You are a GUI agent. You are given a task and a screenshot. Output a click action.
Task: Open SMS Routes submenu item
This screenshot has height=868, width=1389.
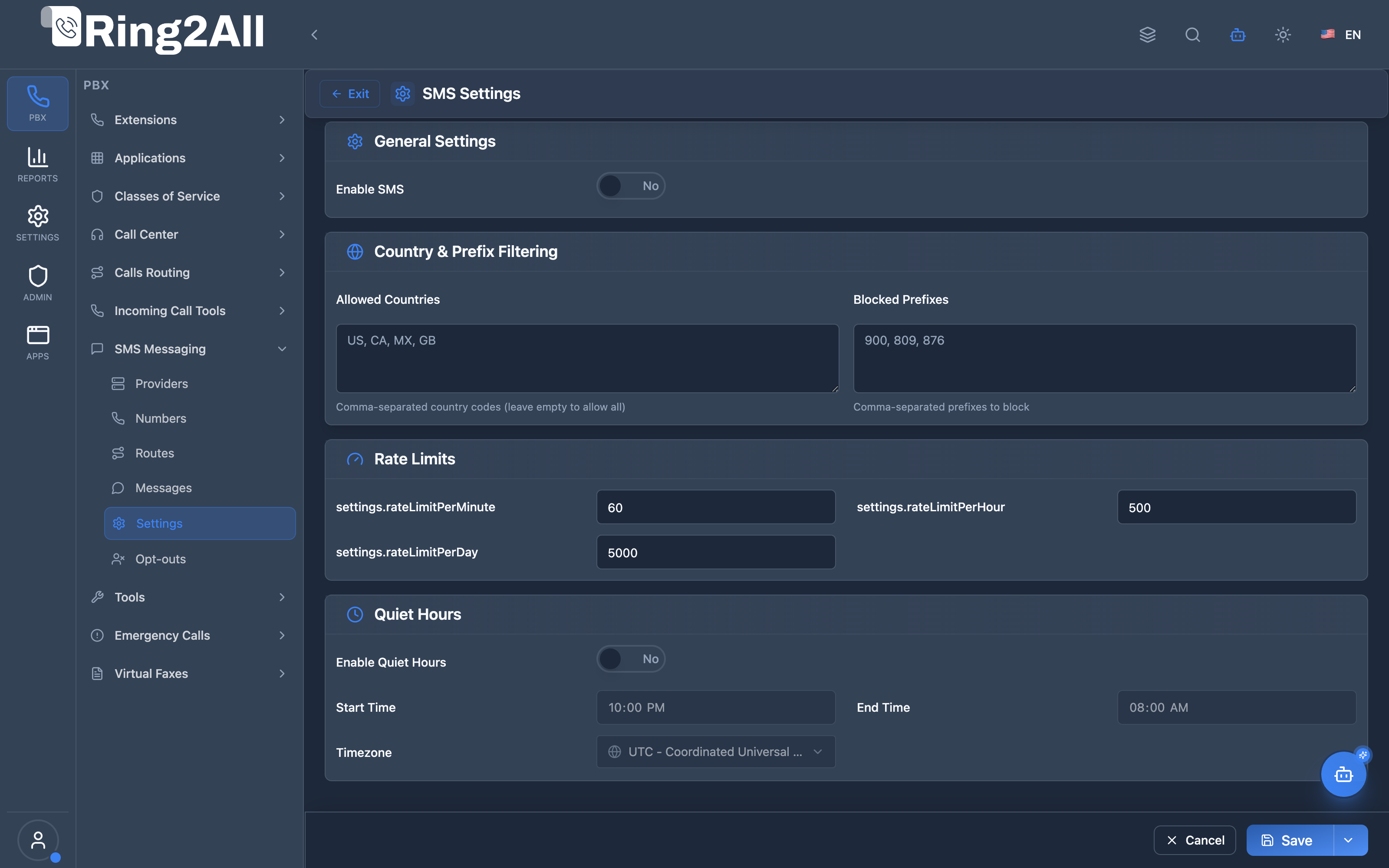(x=200, y=453)
